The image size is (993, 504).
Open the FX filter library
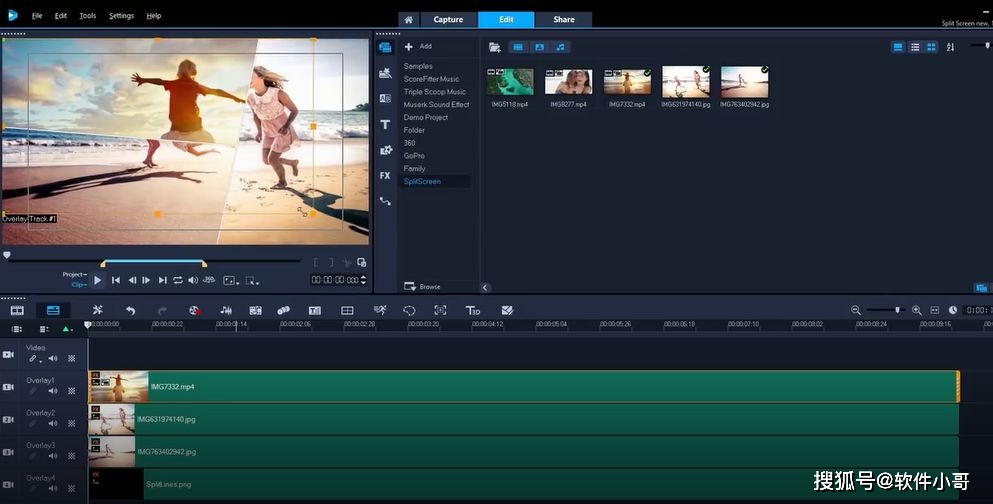385,175
